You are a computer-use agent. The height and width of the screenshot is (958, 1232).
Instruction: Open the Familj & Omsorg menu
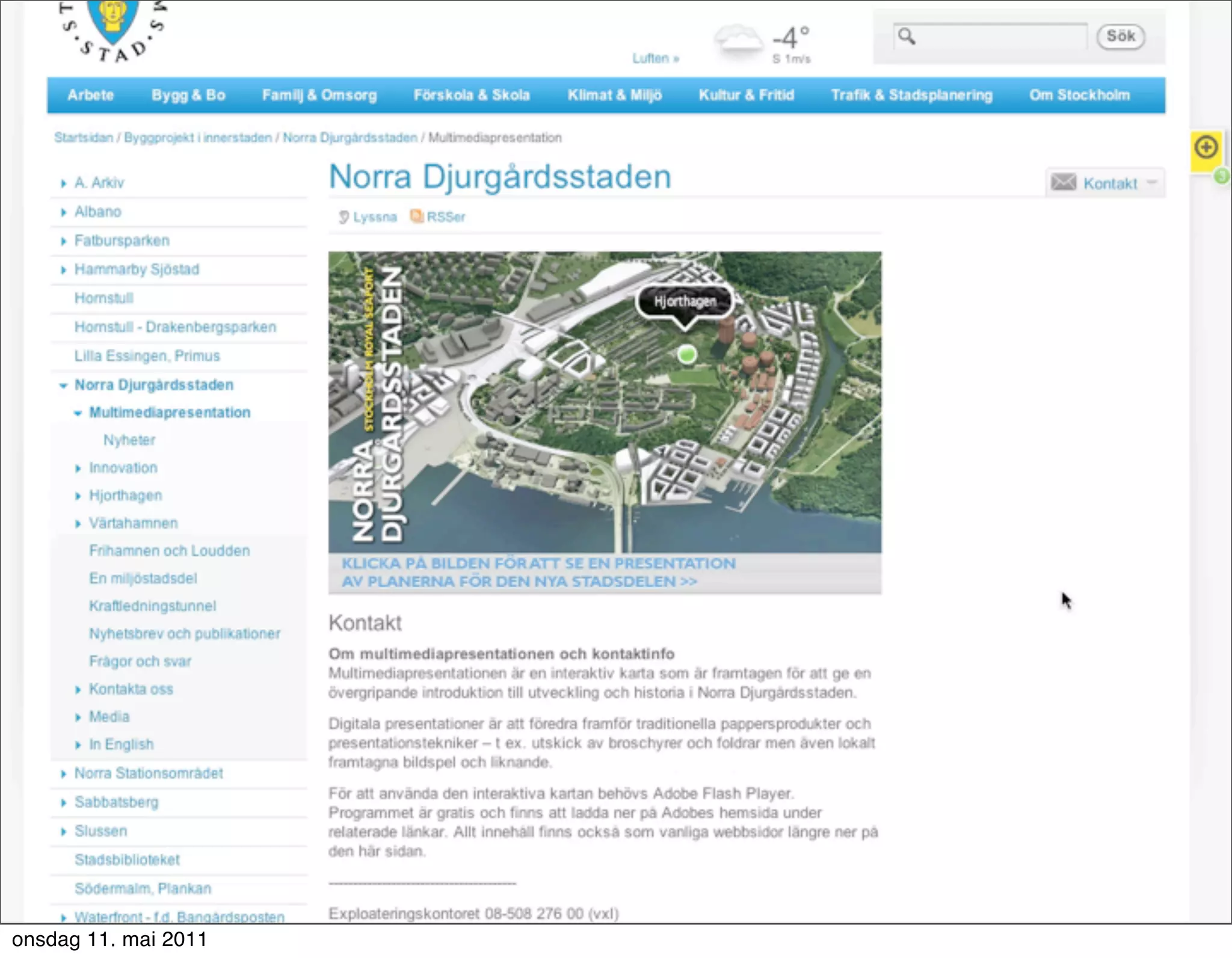pyautogui.click(x=319, y=95)
